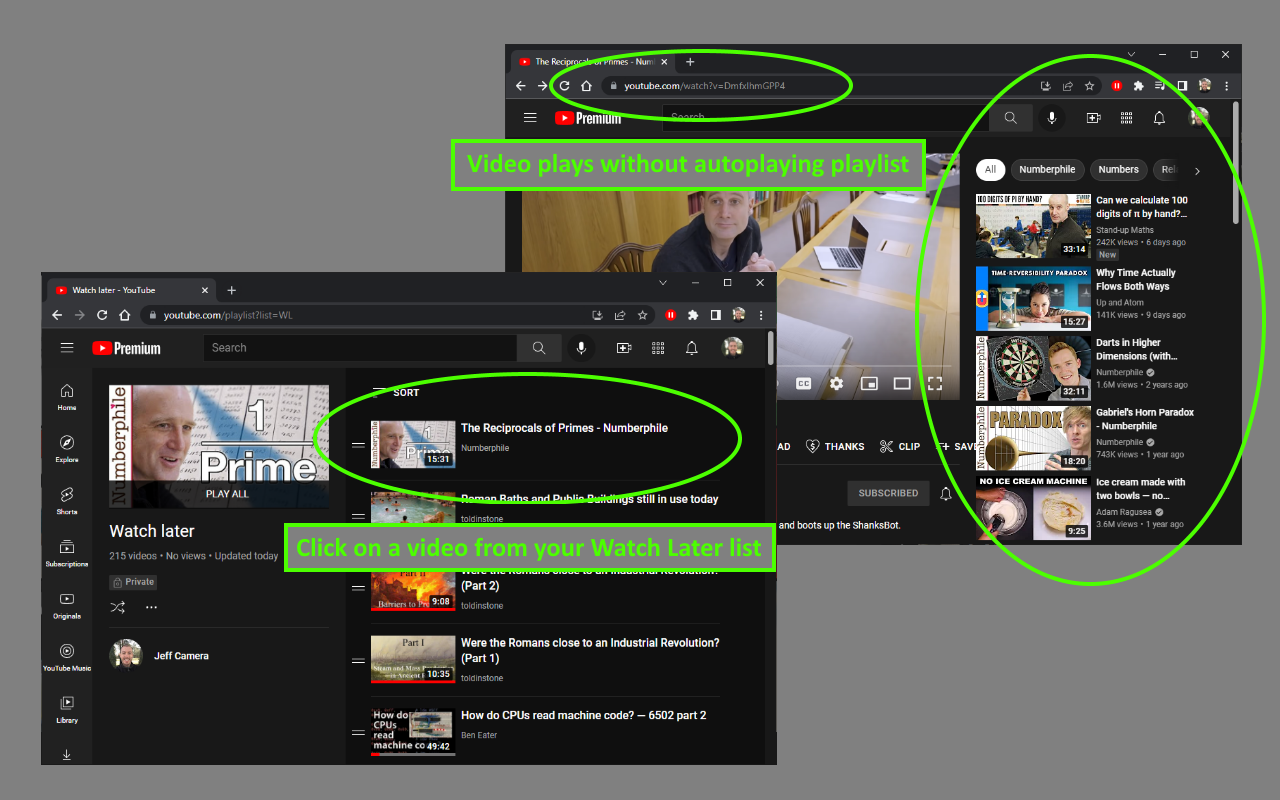Open Library in the YouTube sidebar
The width and height of the screenshot is (1280, 800).
pyautogui.click(x=67, y=709)
